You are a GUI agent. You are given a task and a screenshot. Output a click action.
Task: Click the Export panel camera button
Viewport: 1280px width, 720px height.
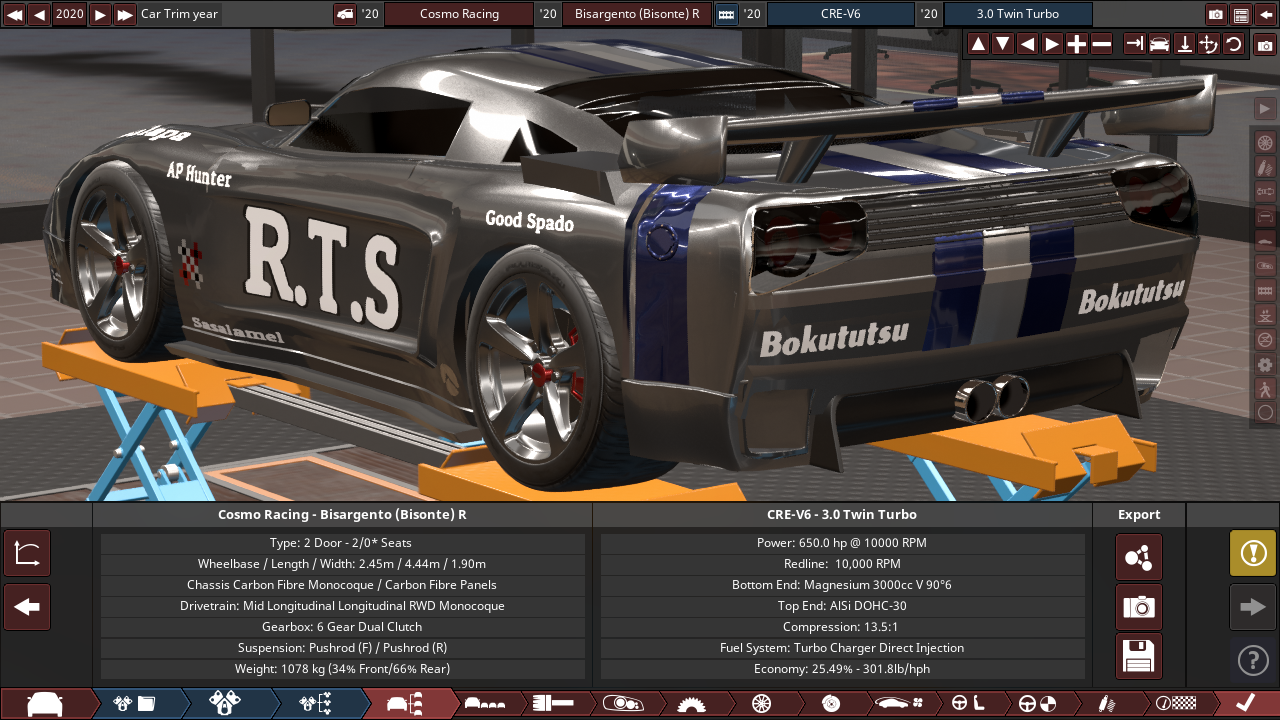(x=1139, y=607)
